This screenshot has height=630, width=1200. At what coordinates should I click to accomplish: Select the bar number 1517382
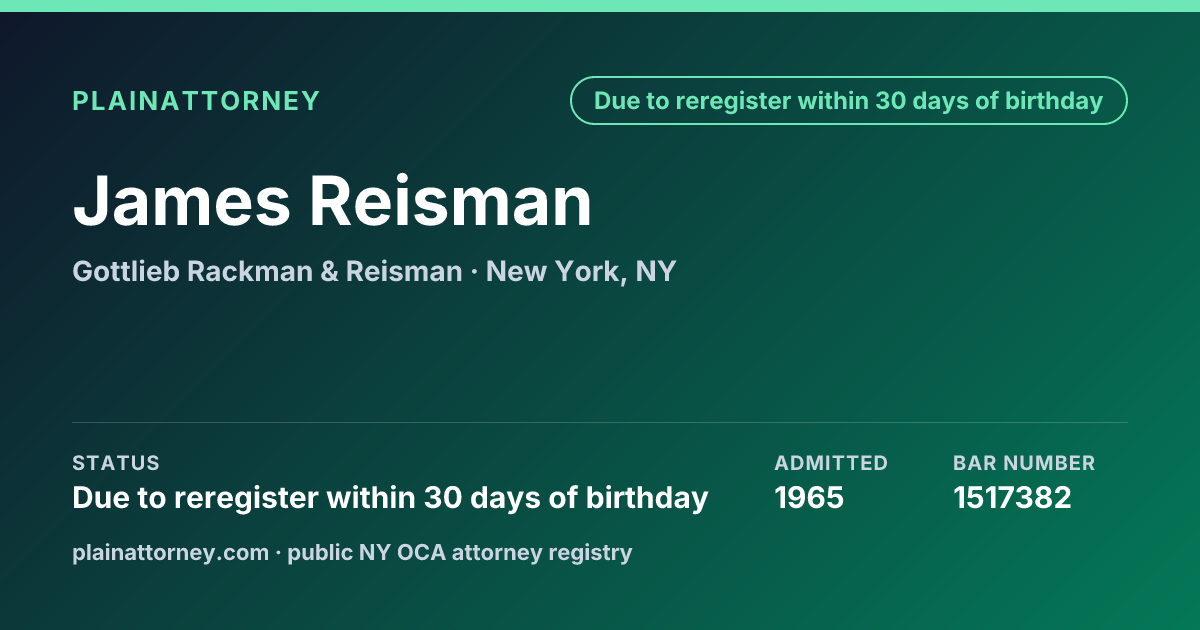[1012, 497]
